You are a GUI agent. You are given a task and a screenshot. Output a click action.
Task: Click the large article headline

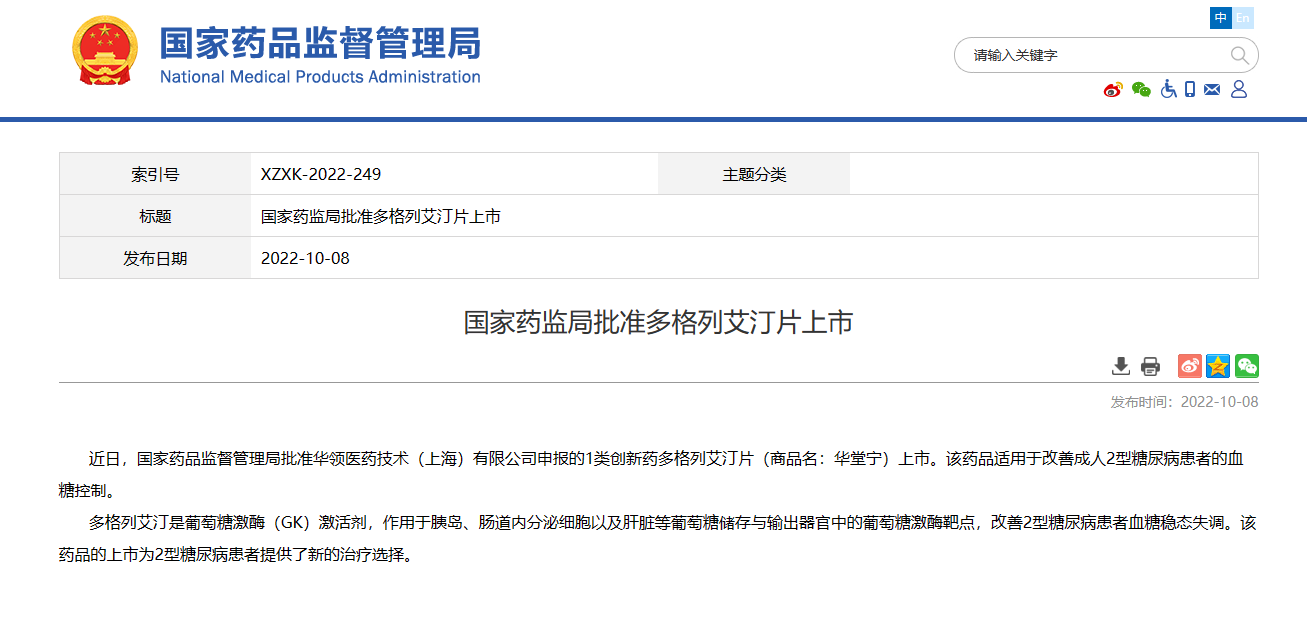tap(658, 322)
